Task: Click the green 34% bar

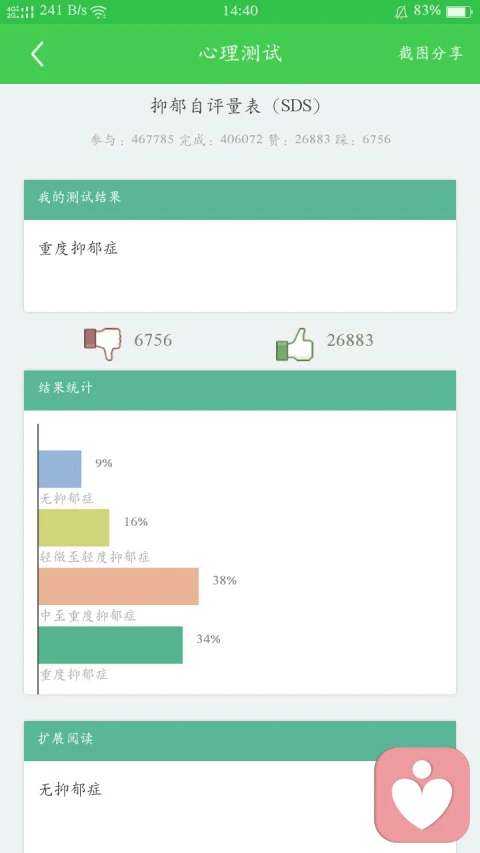Action: pos(110,645)
